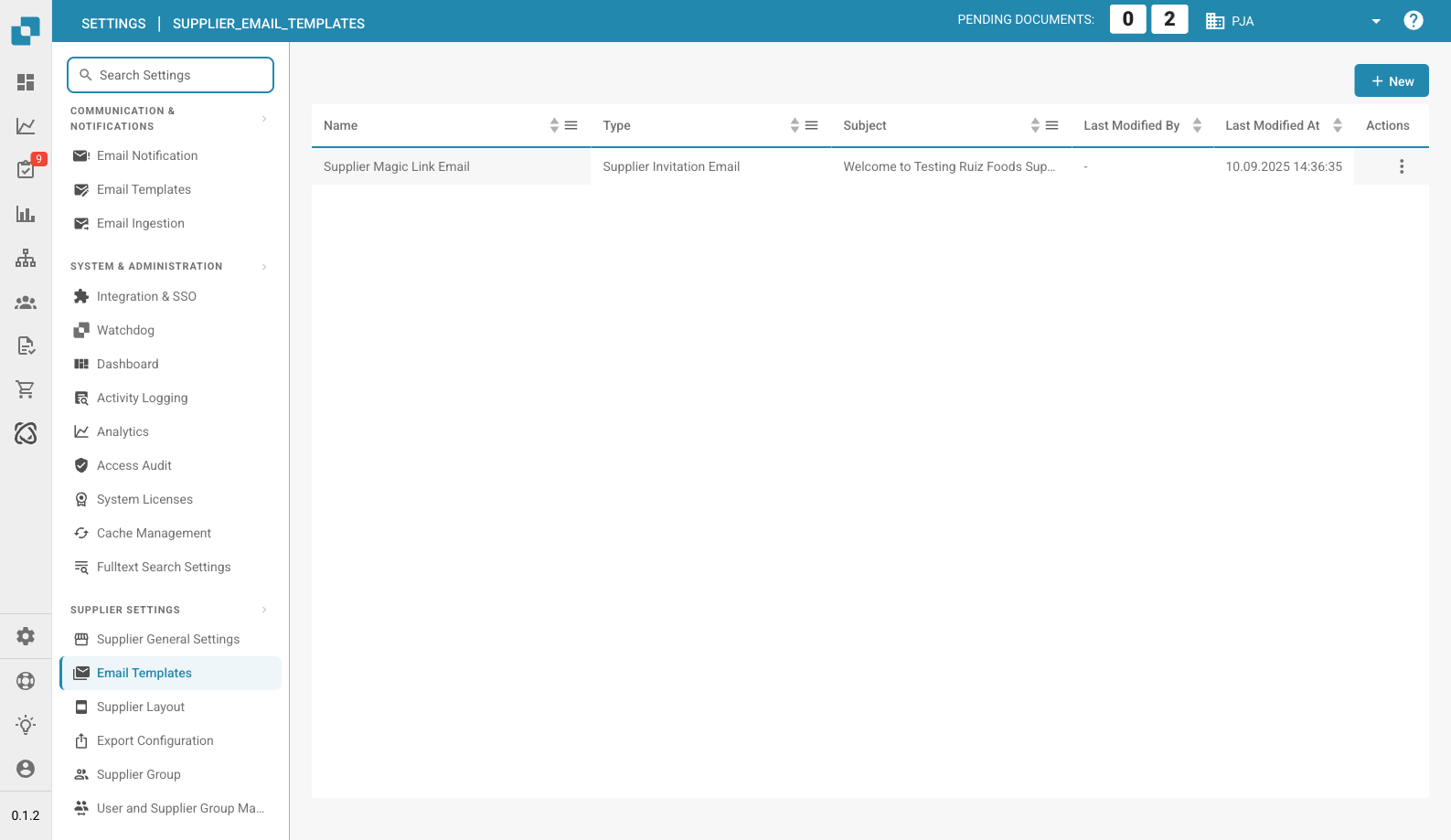Create a new template with New button

(x=1392, y=81)
